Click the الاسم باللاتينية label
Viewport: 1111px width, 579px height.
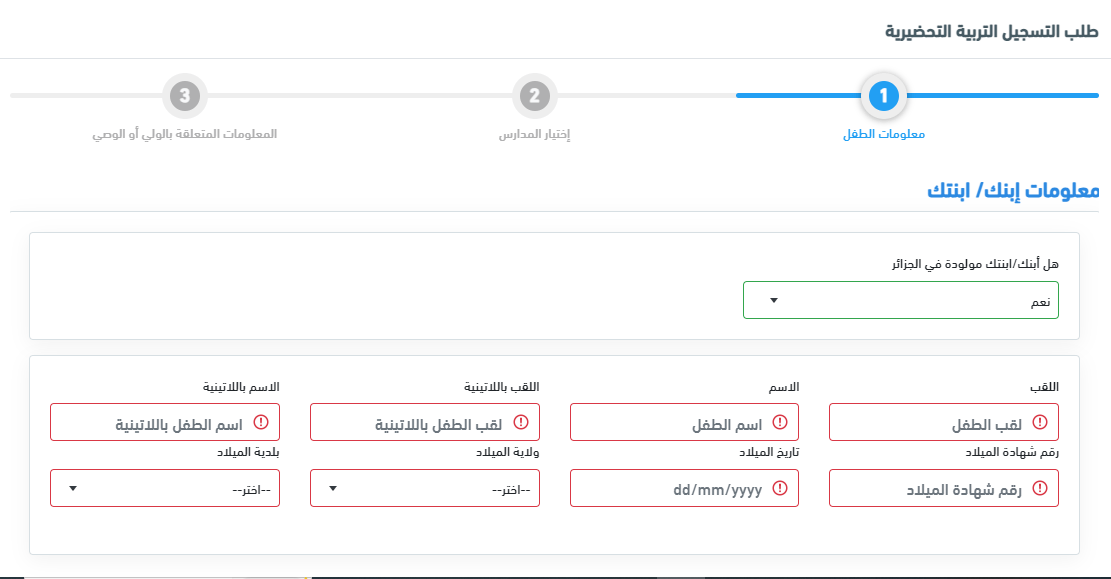tap(241, 387)
